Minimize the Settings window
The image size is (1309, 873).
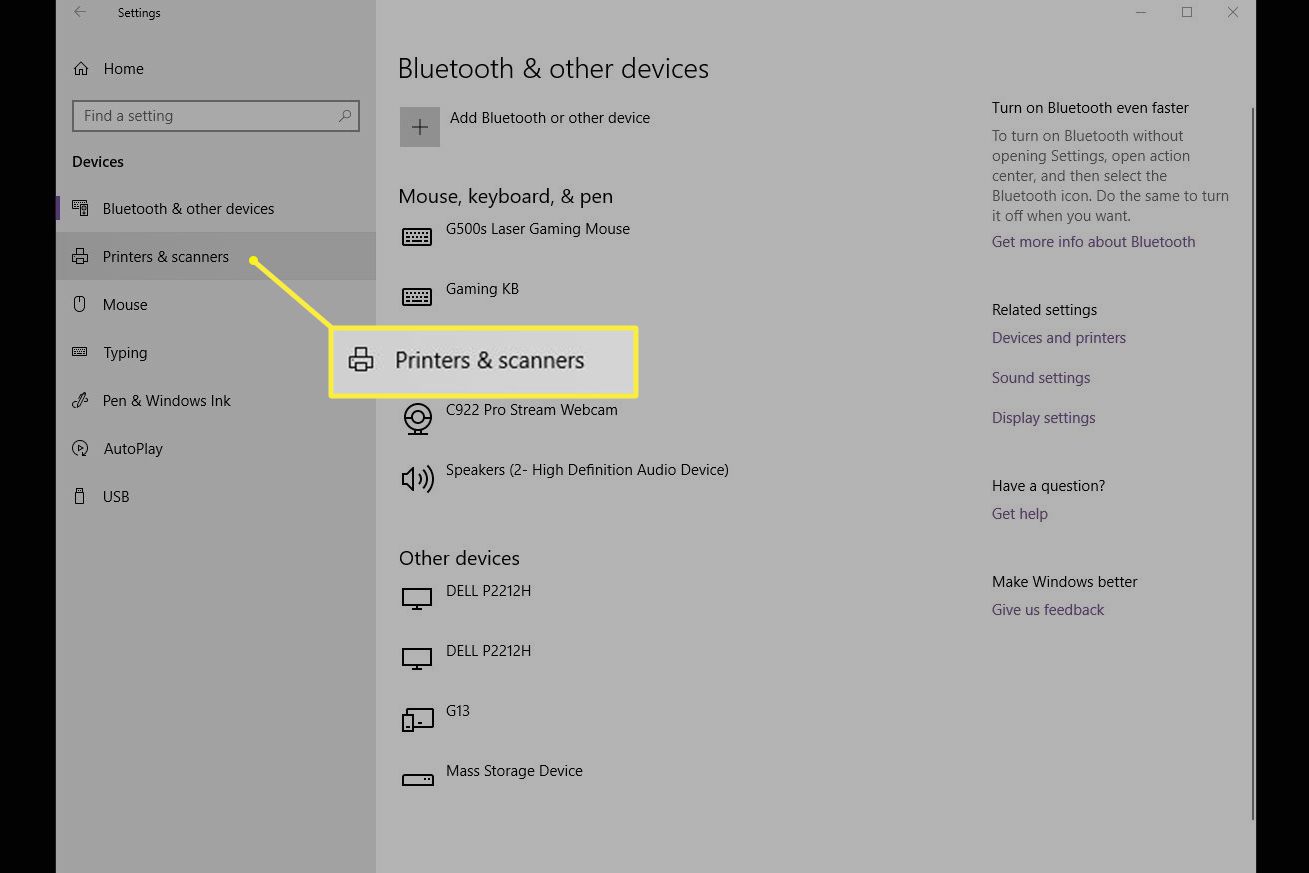1141,13
